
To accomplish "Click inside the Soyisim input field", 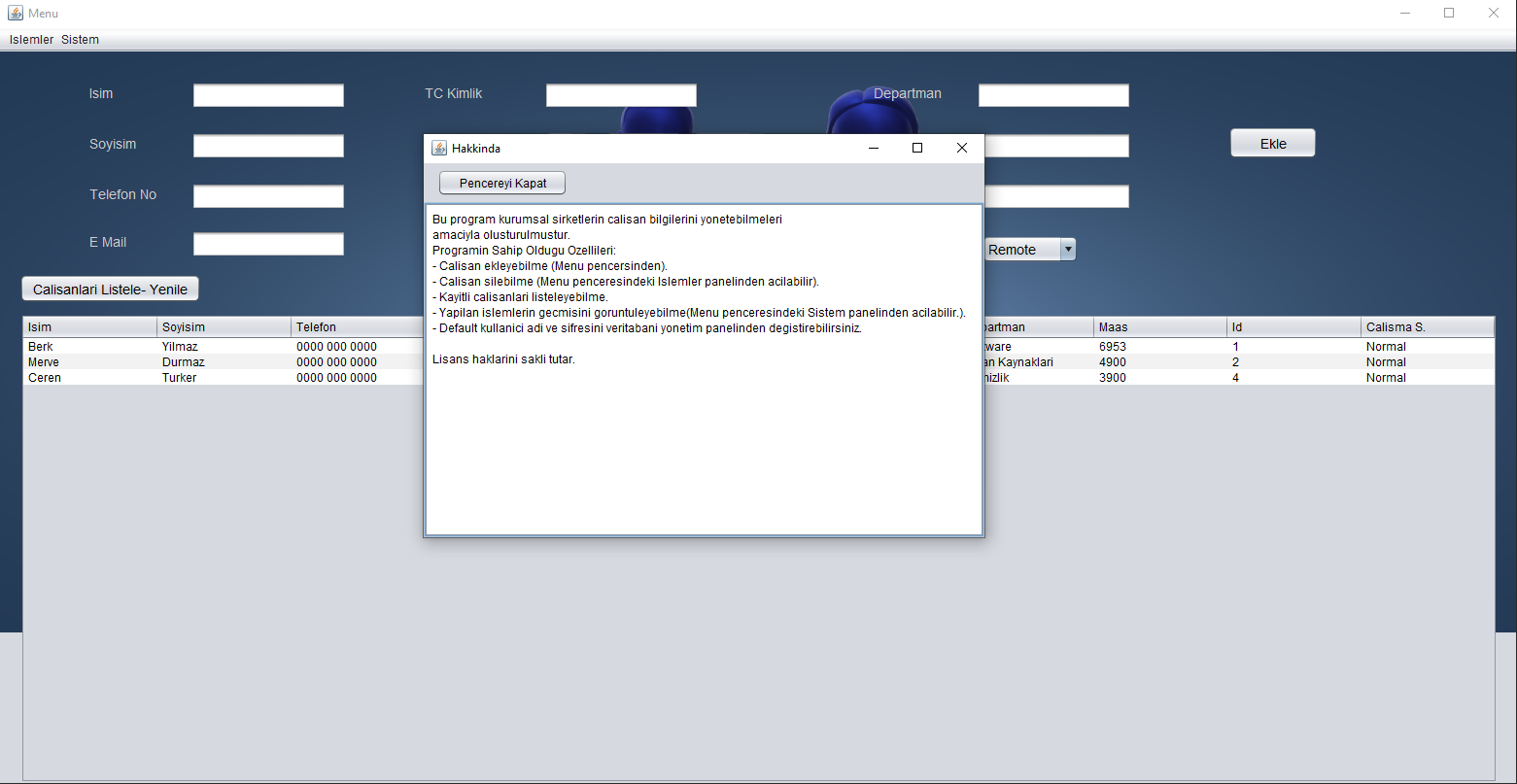I will (268, 145).
